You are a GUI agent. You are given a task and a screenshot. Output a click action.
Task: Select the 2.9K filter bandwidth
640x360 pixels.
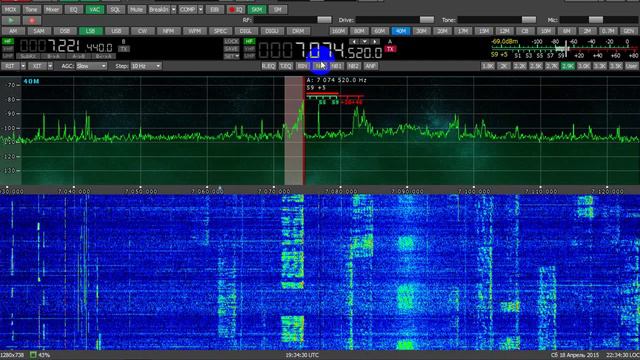pos(568,66)
